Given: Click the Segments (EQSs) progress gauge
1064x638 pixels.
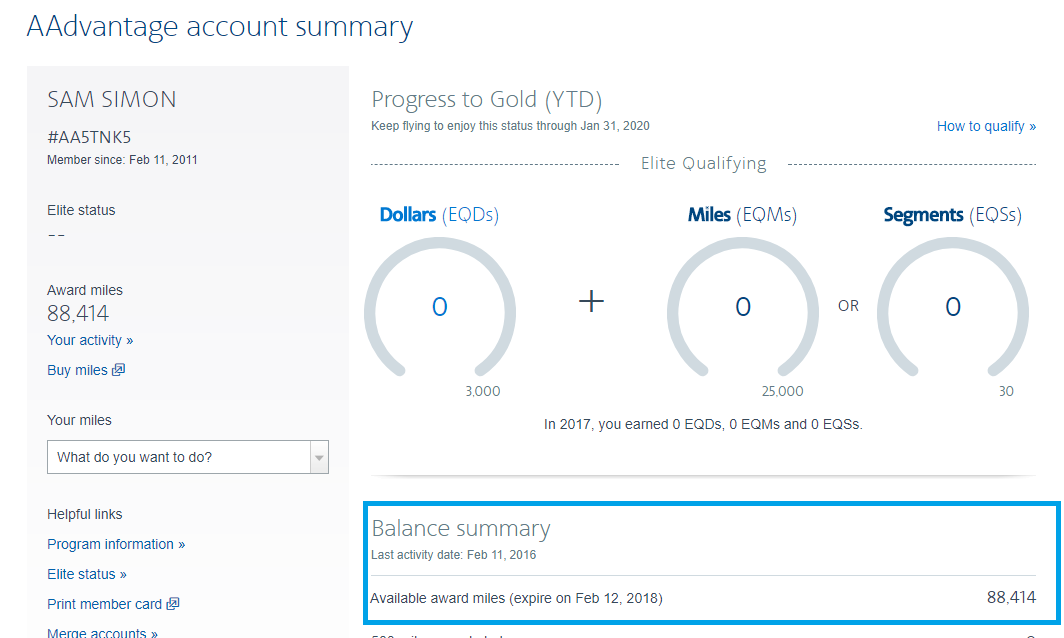Looking at the screenshot, I should (953, 307).
